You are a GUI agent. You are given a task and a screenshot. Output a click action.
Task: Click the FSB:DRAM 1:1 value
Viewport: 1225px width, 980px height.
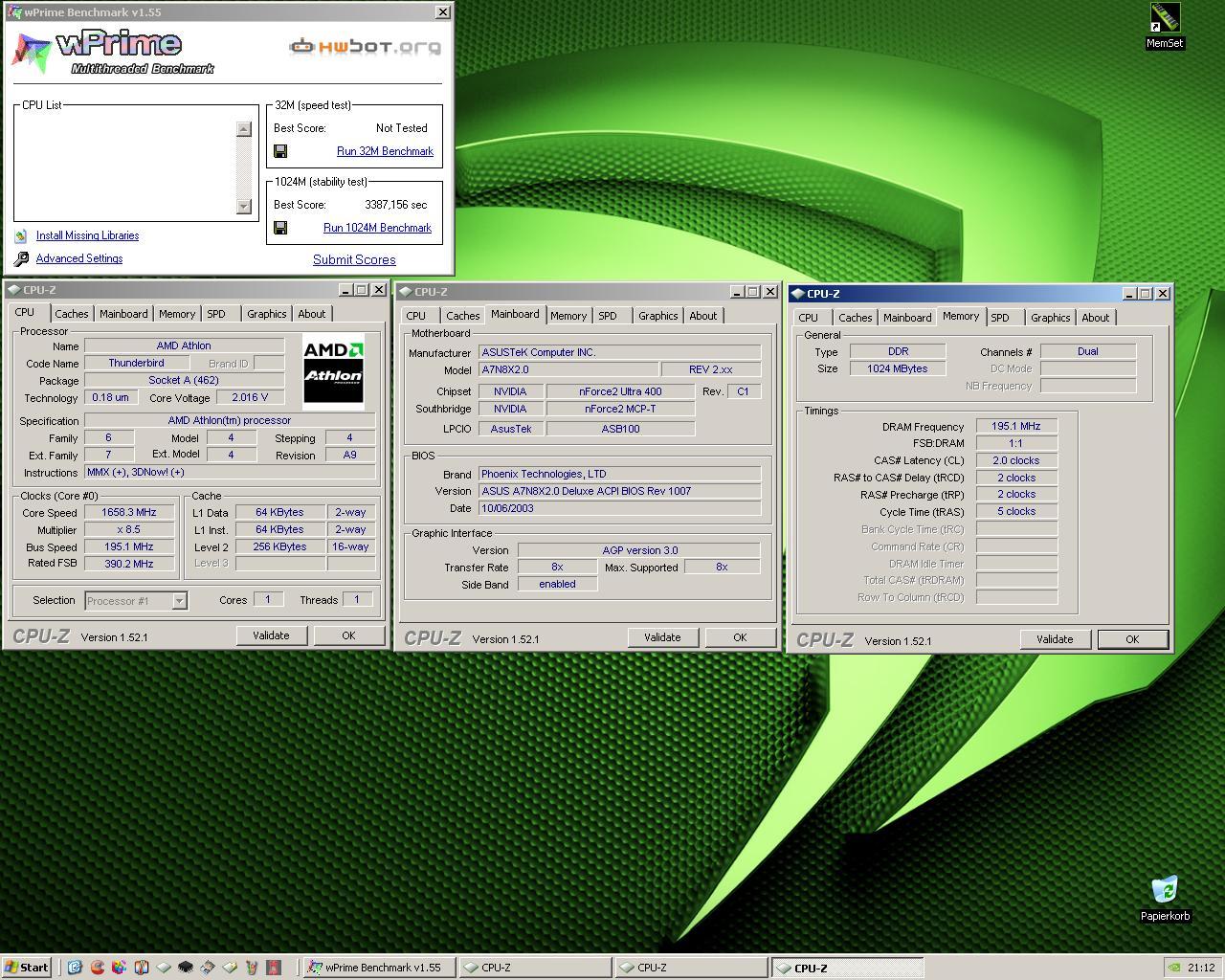1016,443
